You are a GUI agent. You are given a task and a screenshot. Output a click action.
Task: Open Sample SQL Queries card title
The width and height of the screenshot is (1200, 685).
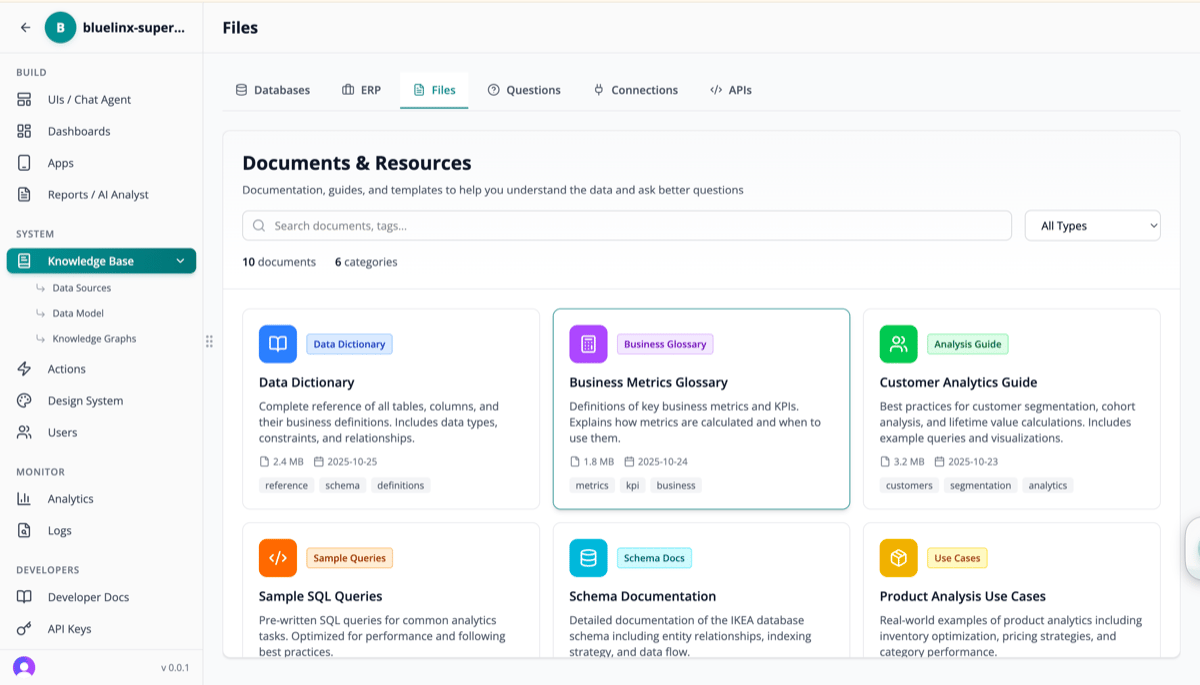point(320,596)
